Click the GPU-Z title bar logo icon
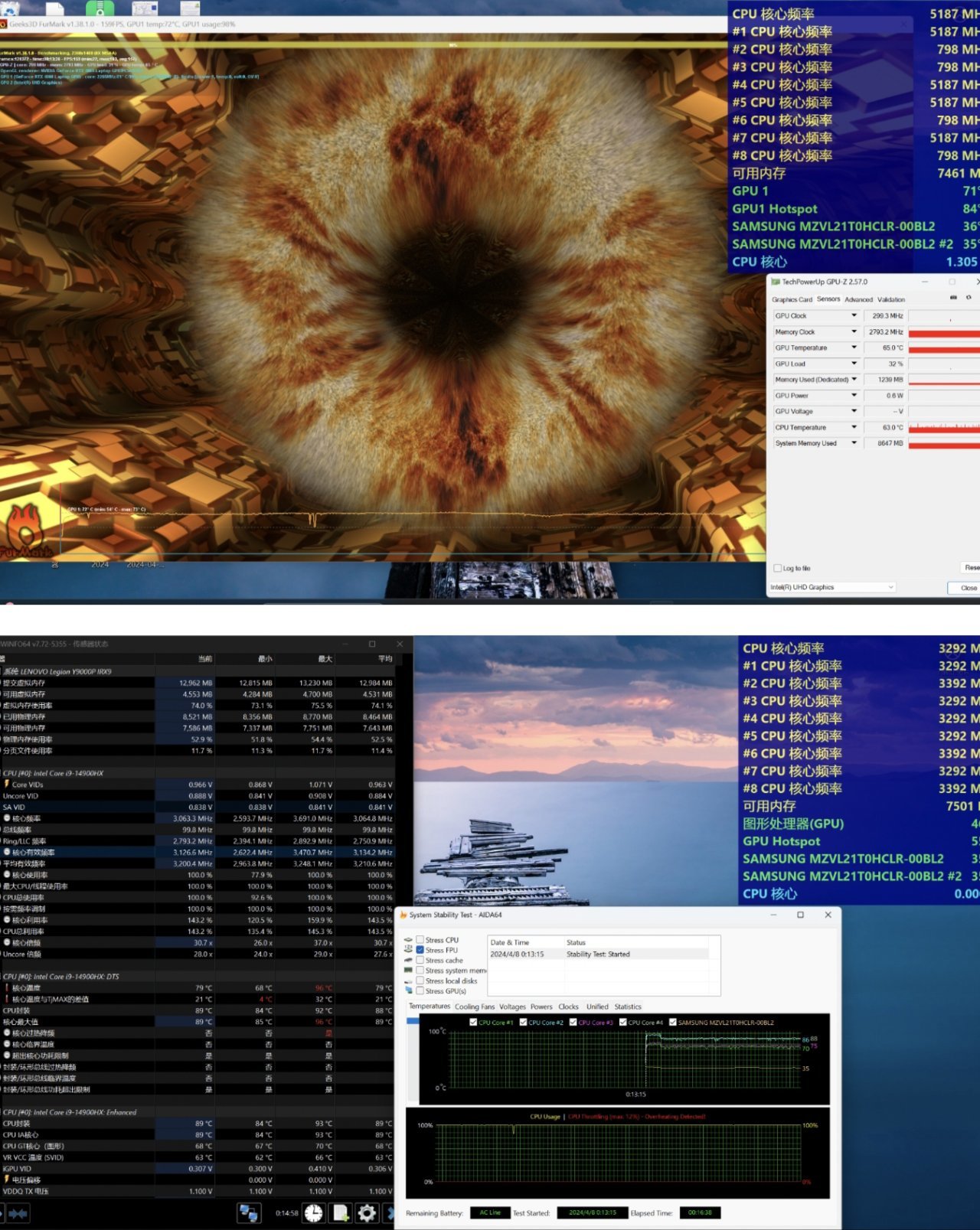Screen dimensions: 980x1230 click(x=776, y=282)
